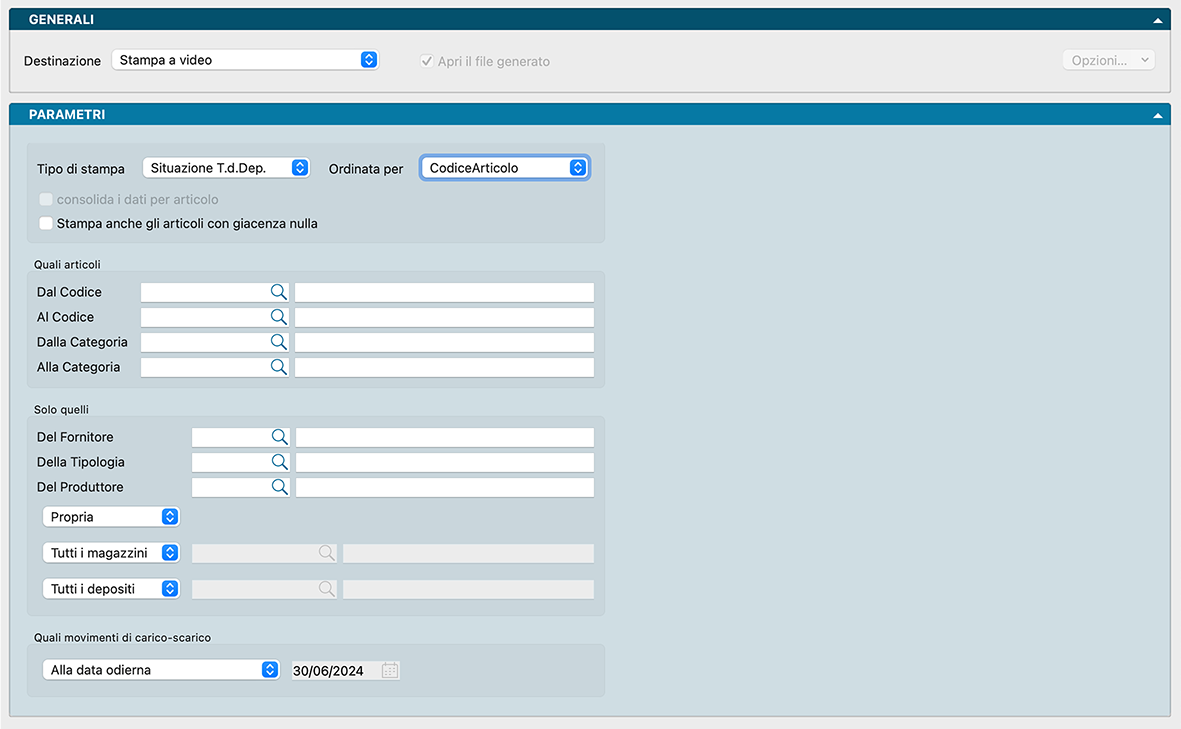Open the Dalla Categoria lookup magnifier
Image resolution: width=1181 pixels, height=729 pixels.
coord(278,342)
